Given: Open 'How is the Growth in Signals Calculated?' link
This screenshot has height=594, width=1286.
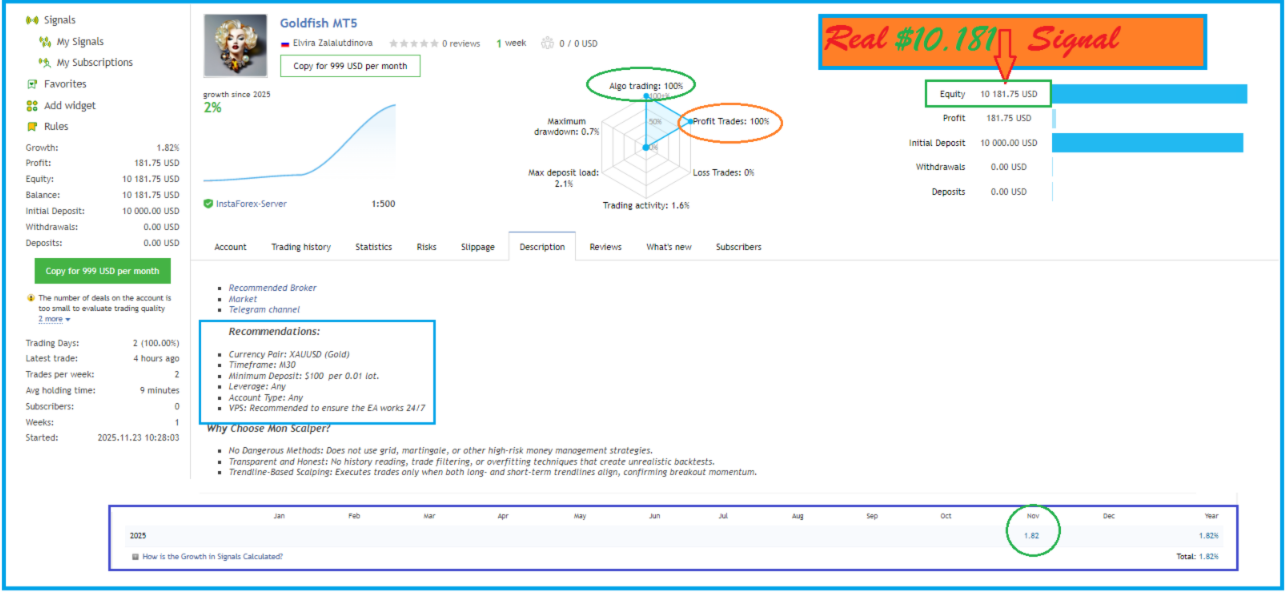Looking at the screenshot, I should [x=212, y=557].
